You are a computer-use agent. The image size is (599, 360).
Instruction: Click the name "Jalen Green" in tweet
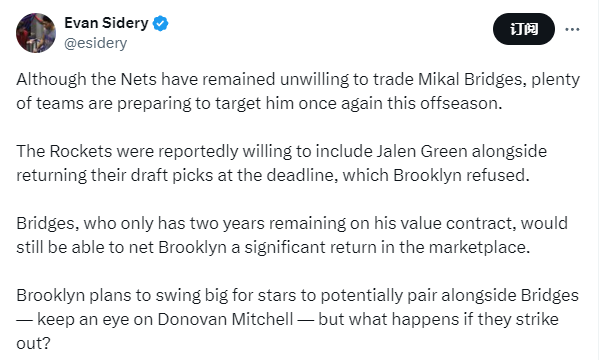(422, 151)
